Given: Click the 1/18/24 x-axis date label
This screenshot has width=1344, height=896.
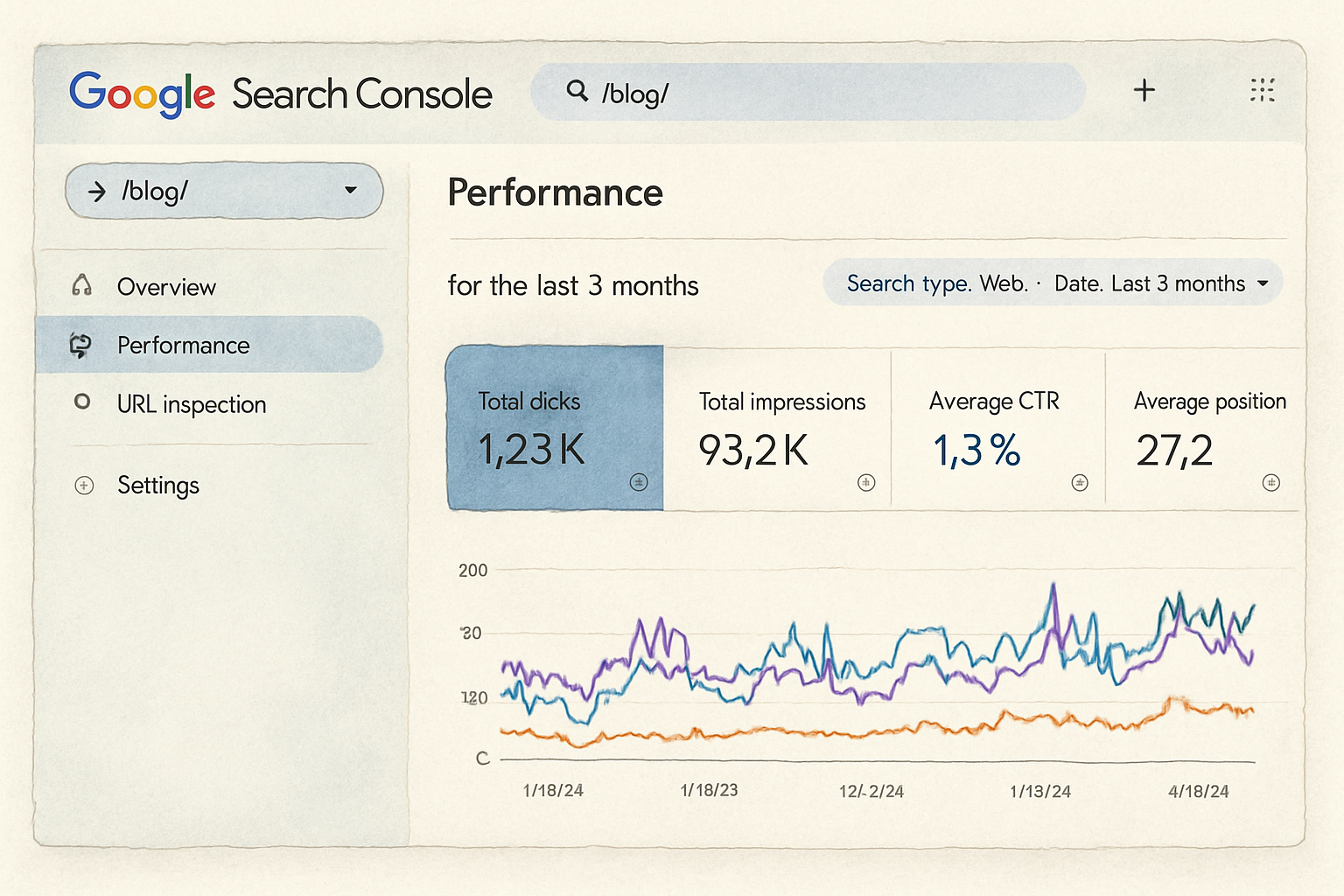Looking at the screenshot, I should [x=553, y=790].
